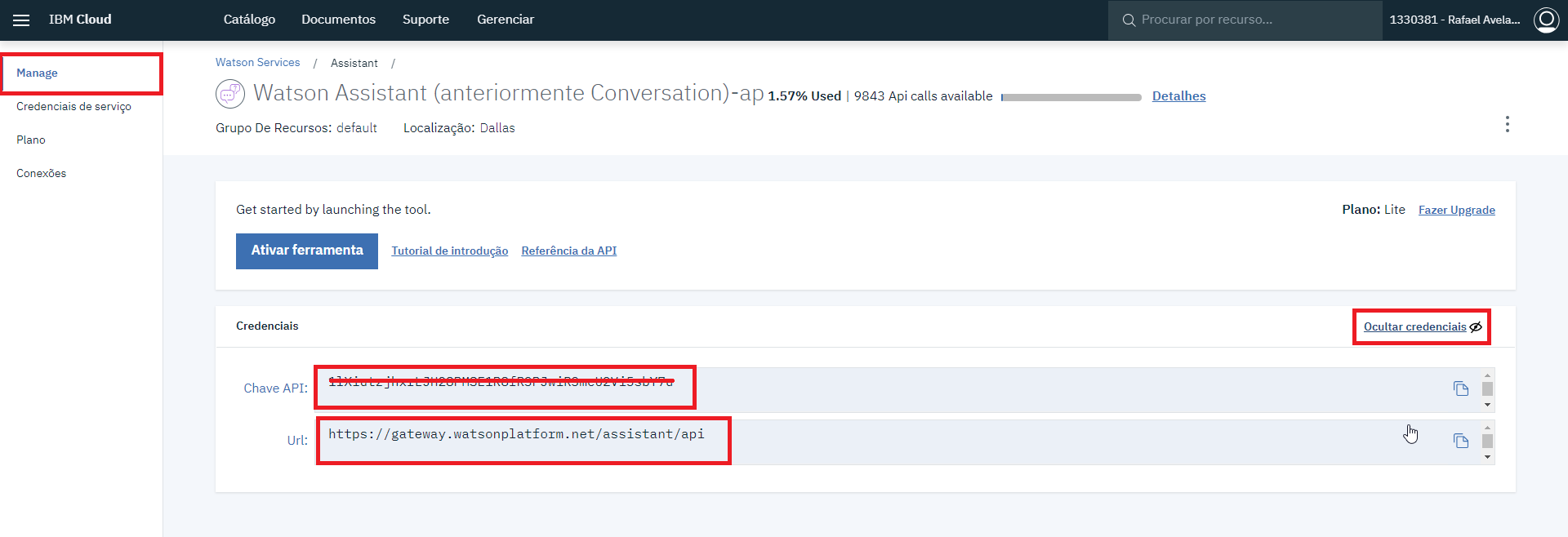Click the search magnifier icon
1568x537 pixels.
[1129, 20]
